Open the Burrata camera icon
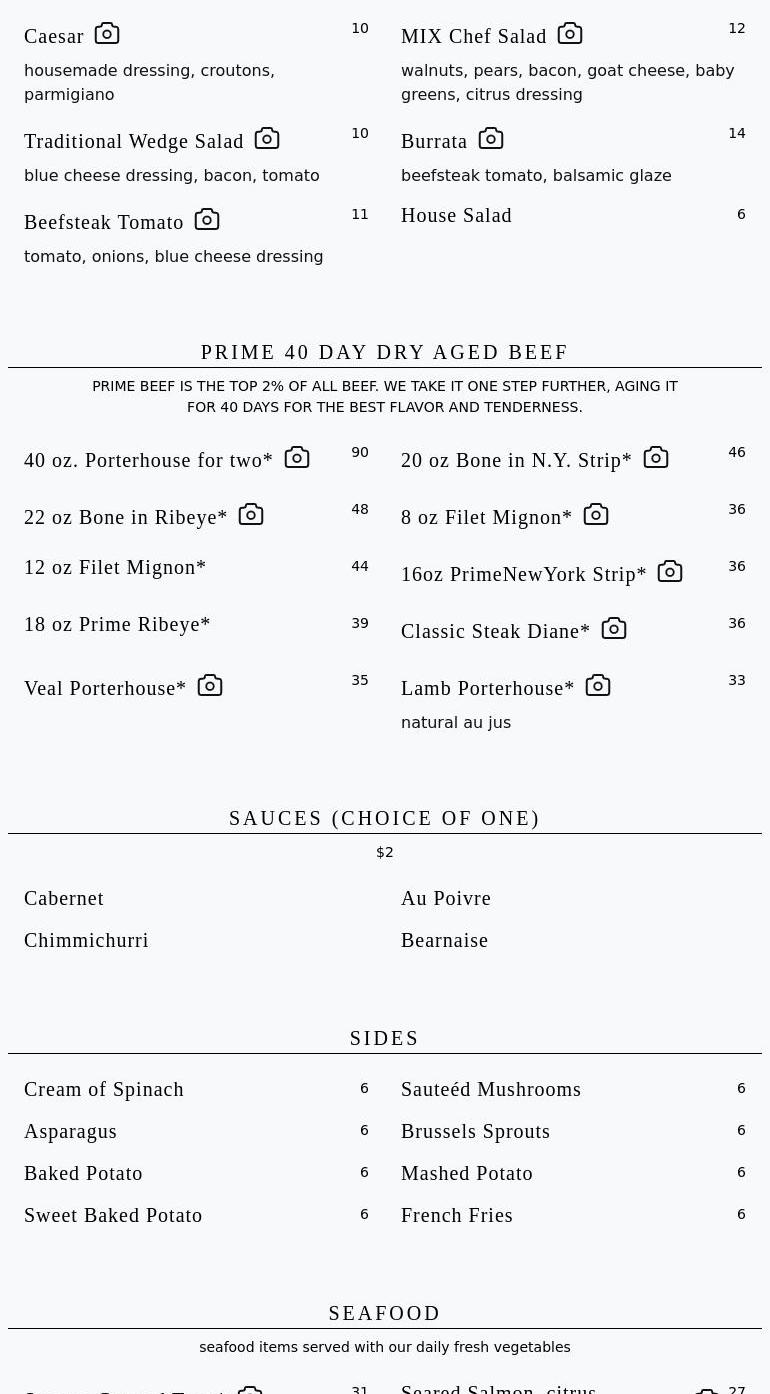The width and height of the screenshot is (770, 1394). click(x=491, y=138)
